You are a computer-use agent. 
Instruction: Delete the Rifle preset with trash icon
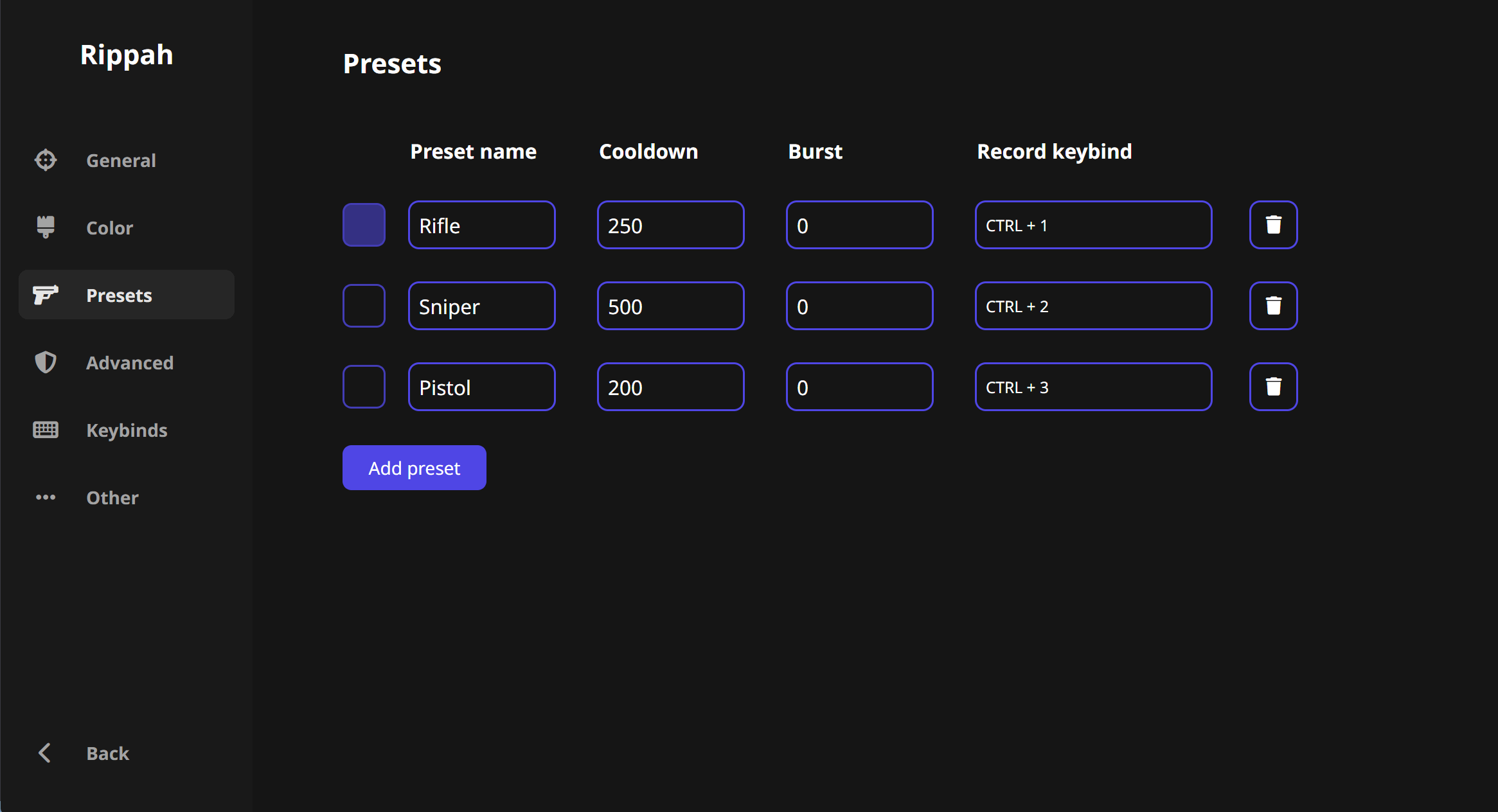1273,225
